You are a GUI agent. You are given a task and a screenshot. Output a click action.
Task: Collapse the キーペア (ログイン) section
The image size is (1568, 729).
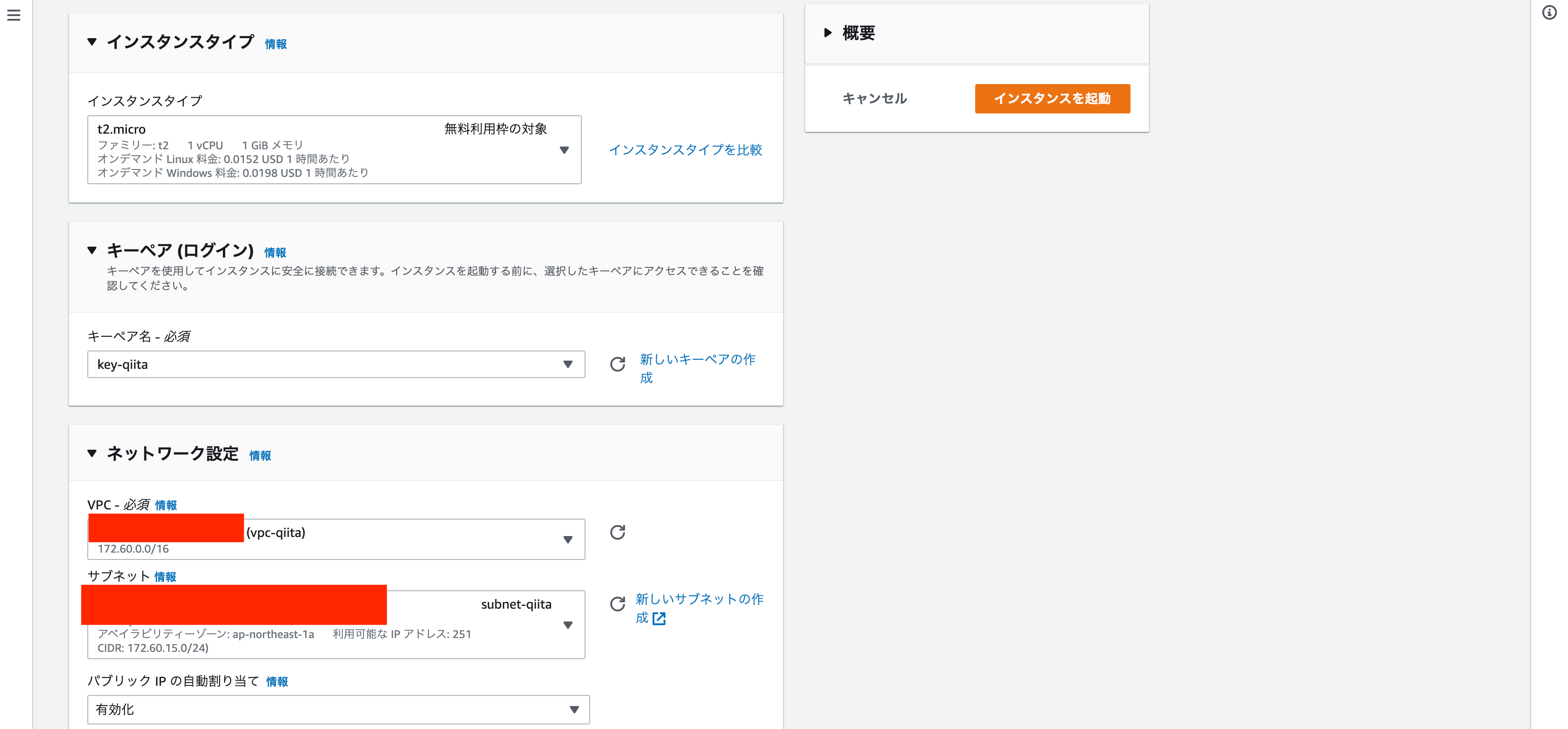point(92,250)
